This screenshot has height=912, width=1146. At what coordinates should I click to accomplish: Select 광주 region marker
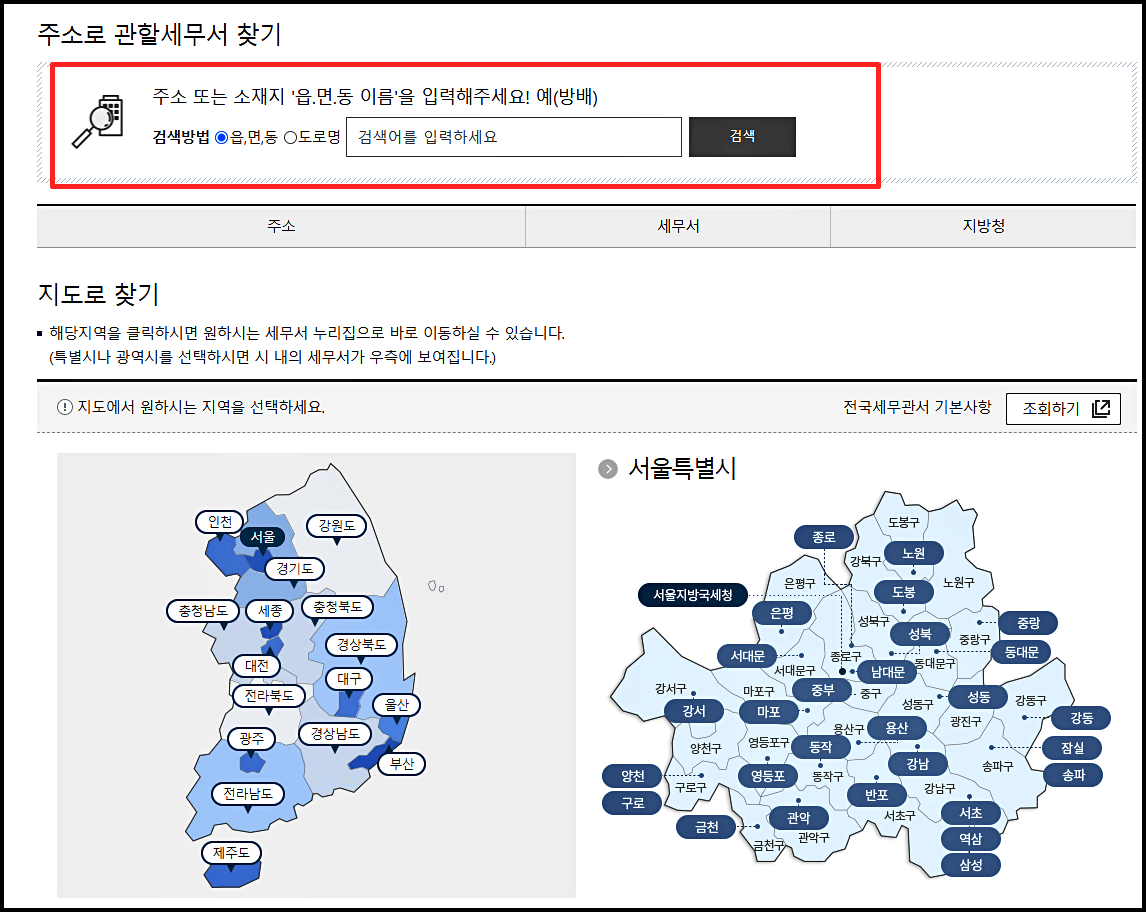click(251, 739)
